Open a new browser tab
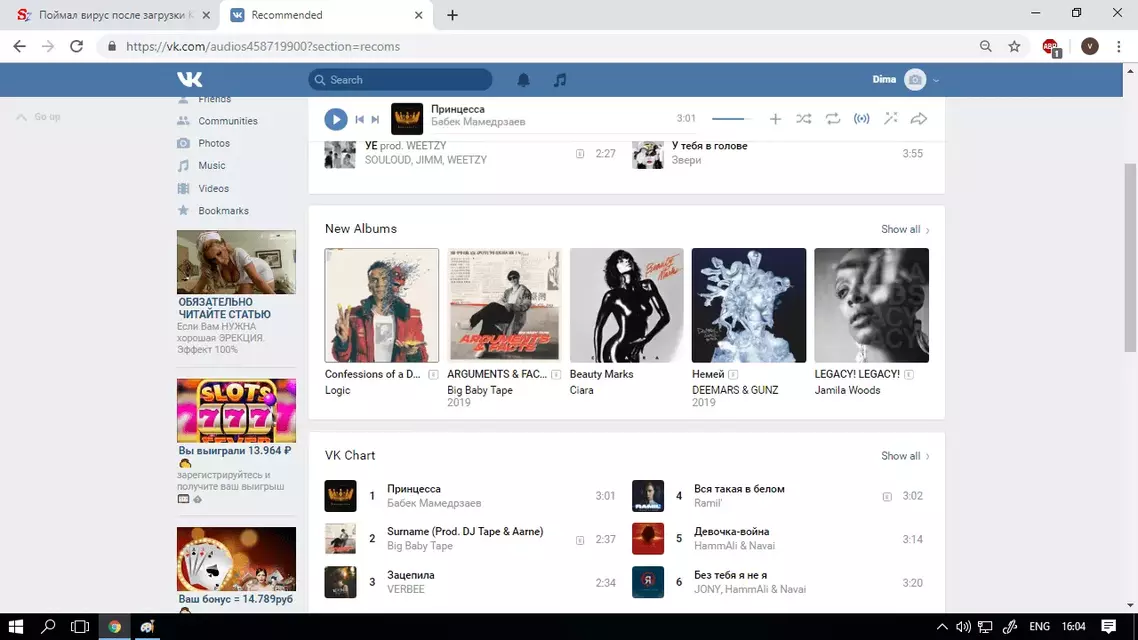1138x640 pixels. pyautogui.click(x=452, y=15)
